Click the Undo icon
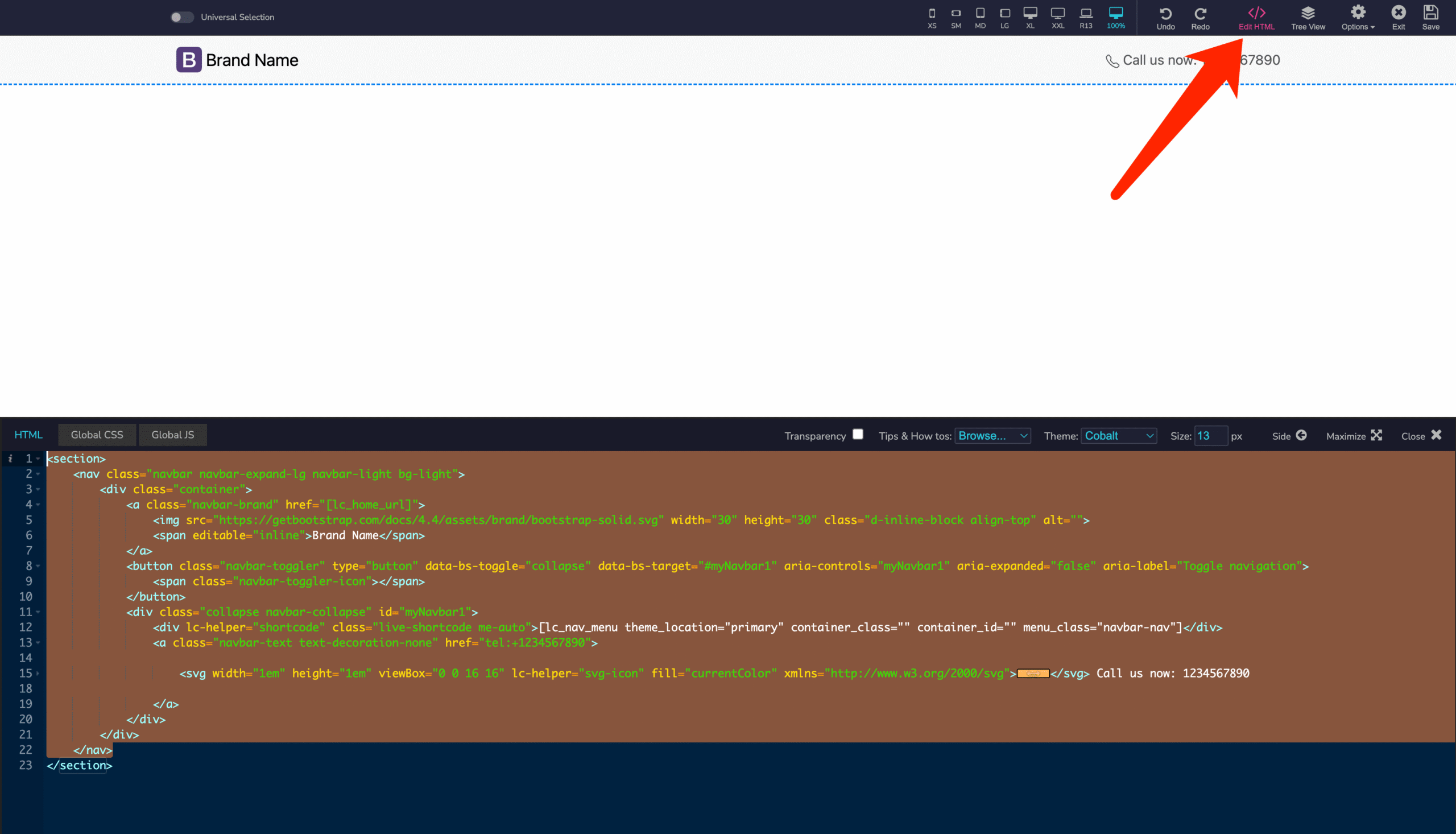The height and width of the screenshot is (834, 1456). click(1165, 18)
